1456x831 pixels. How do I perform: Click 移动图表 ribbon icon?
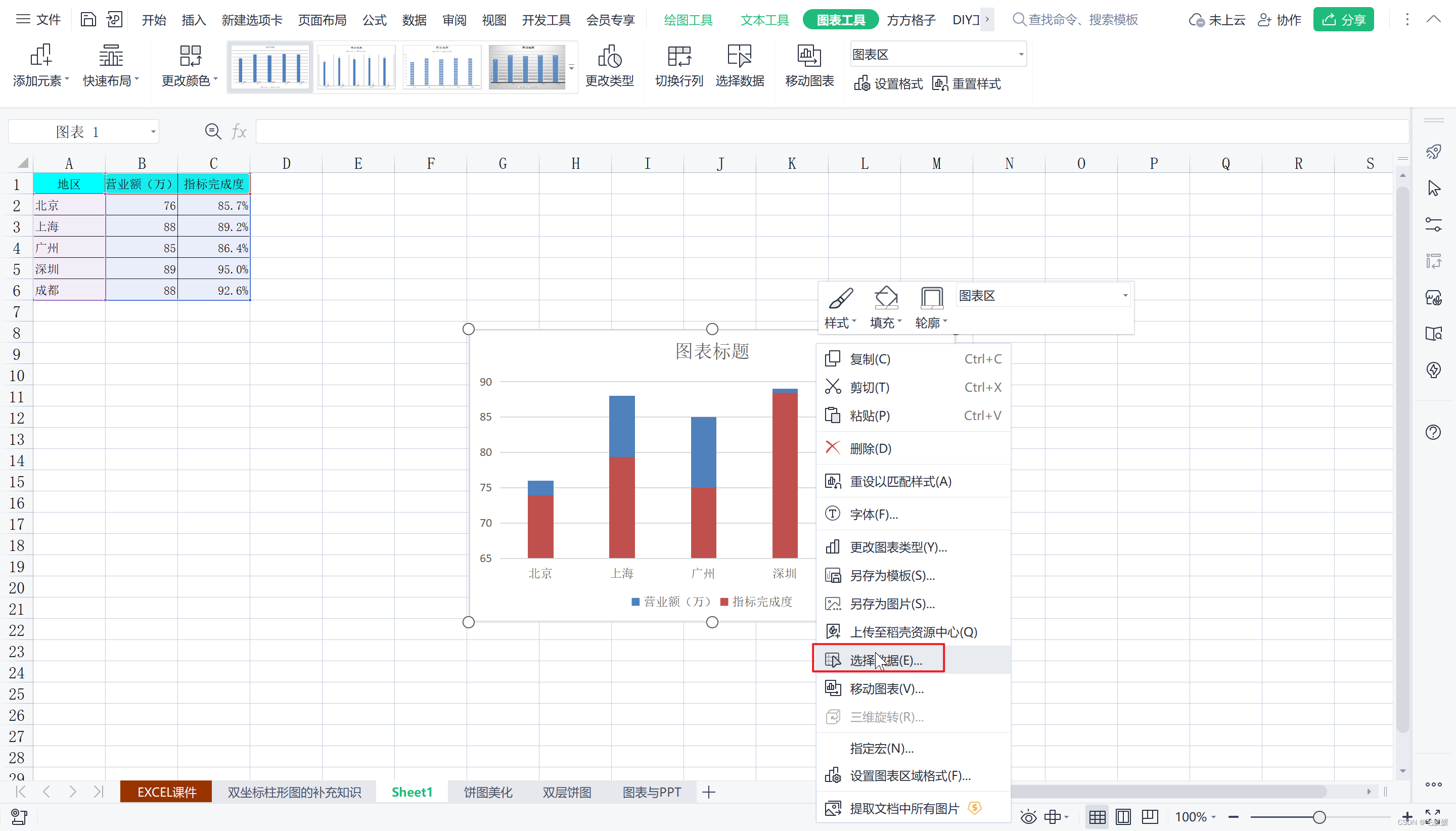click(809, 56)
